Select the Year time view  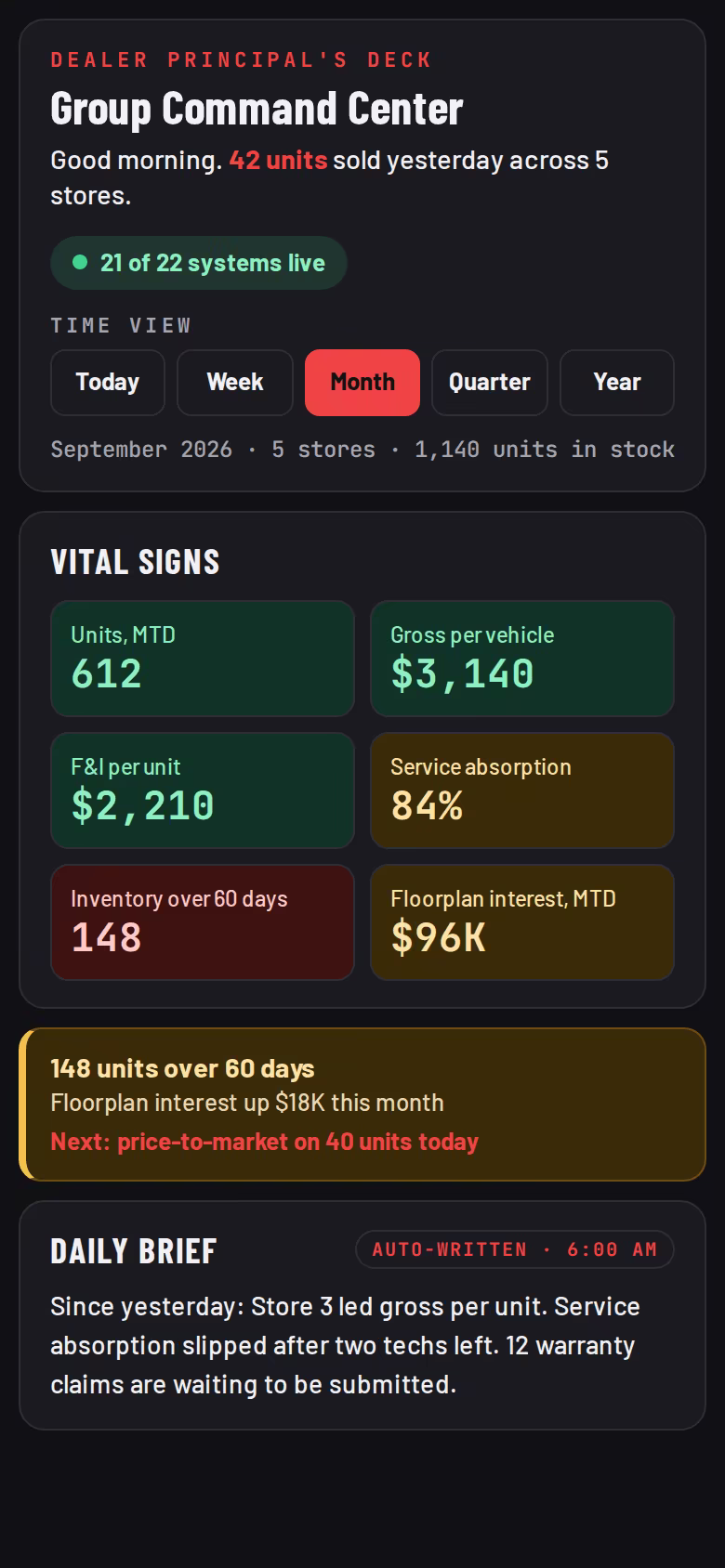pyautogui.click(x=617, y=383)
